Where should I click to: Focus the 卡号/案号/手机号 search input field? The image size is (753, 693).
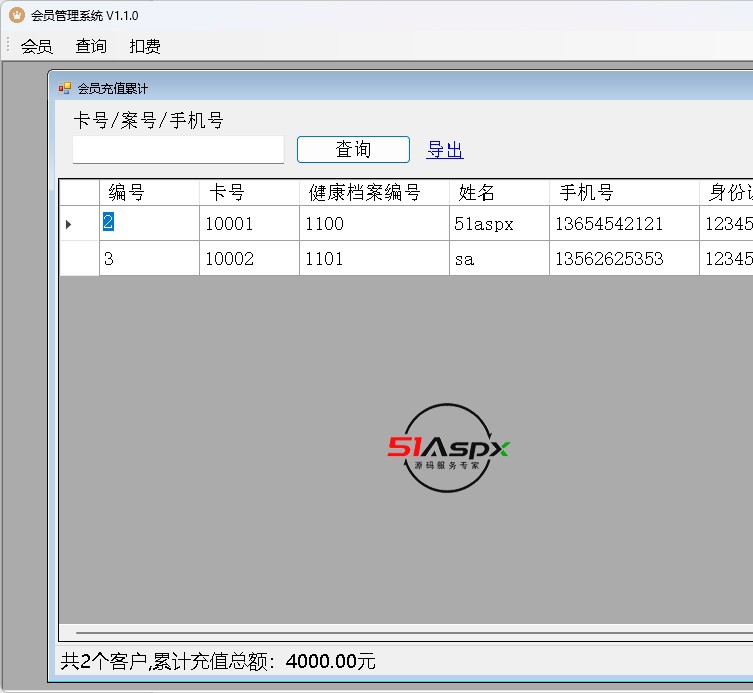[x=178, y=149]
